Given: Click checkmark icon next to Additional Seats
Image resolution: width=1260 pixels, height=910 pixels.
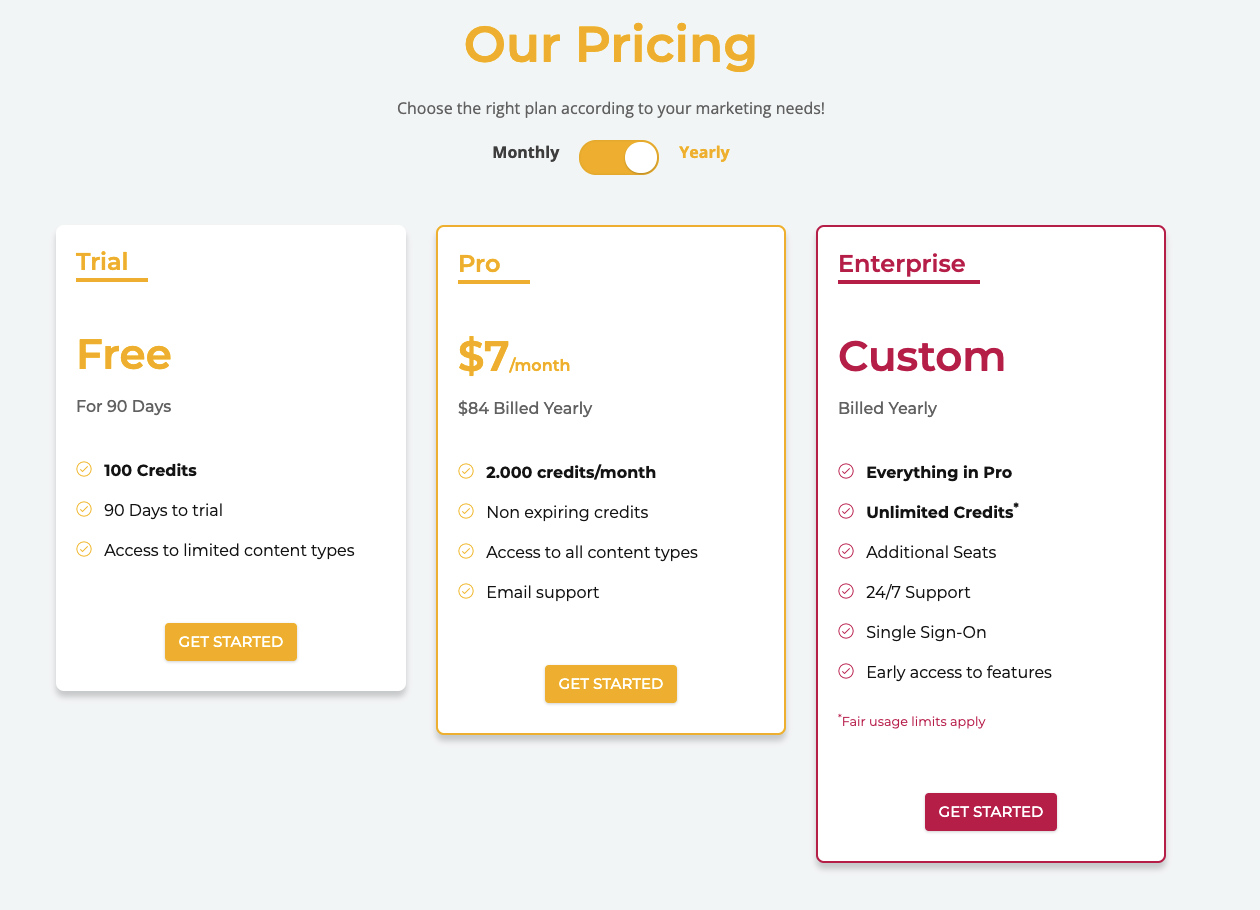Looking at the screenshot, I should 846,552.
